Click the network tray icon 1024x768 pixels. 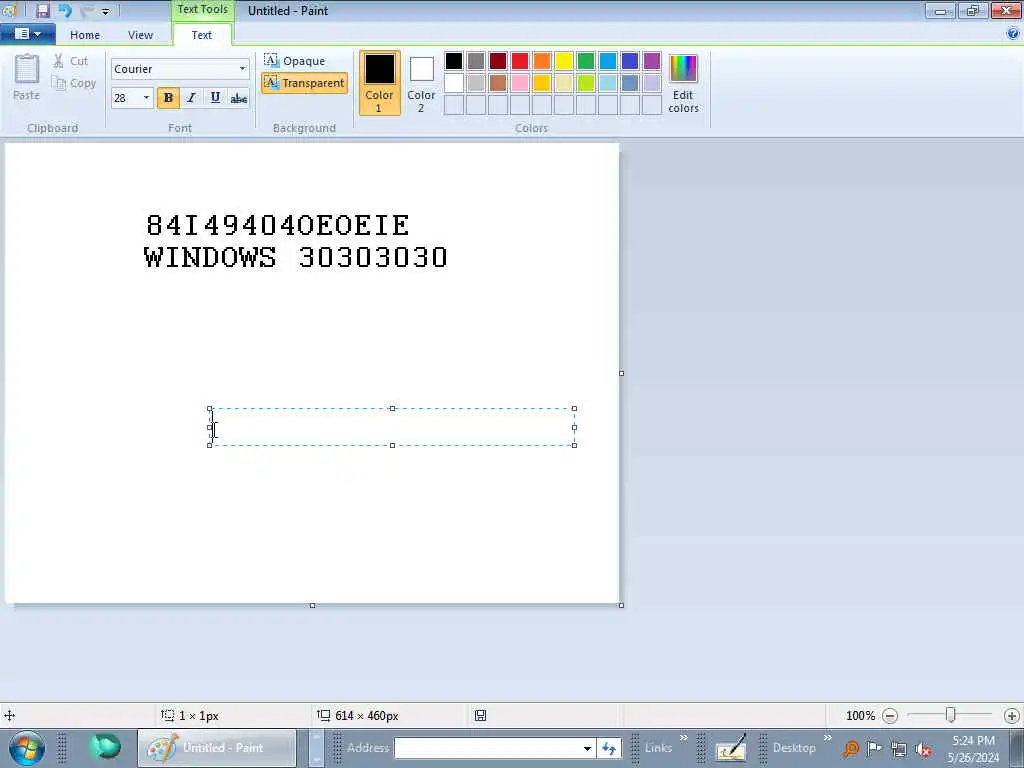(x=899, y=749)
